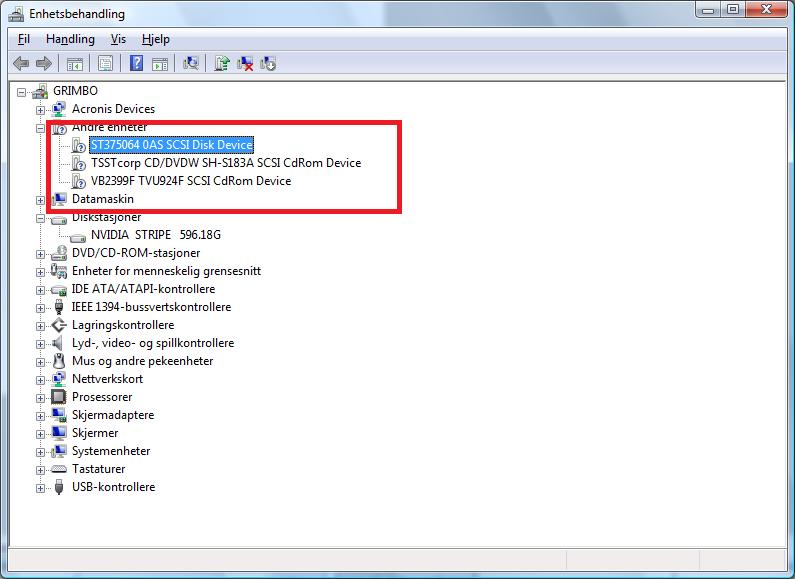Select the Skjermadaptere category label
Screen dimensions: 795x579
[113, 415]
